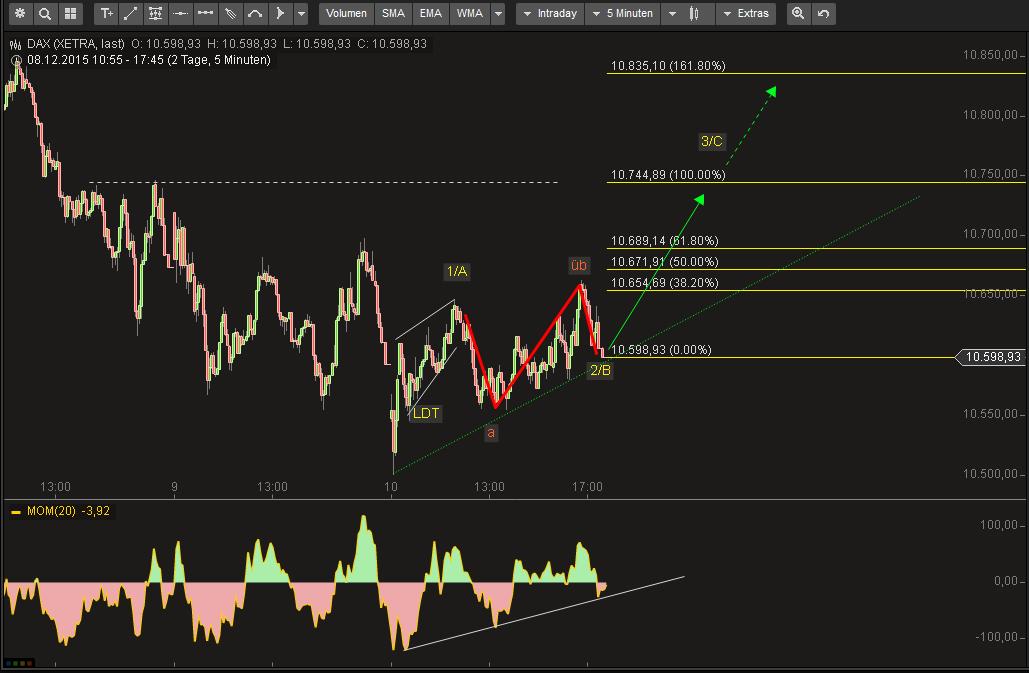Open the Extras menu
Viewport: 1029px width, 673px height.
(x=752, y=14)
